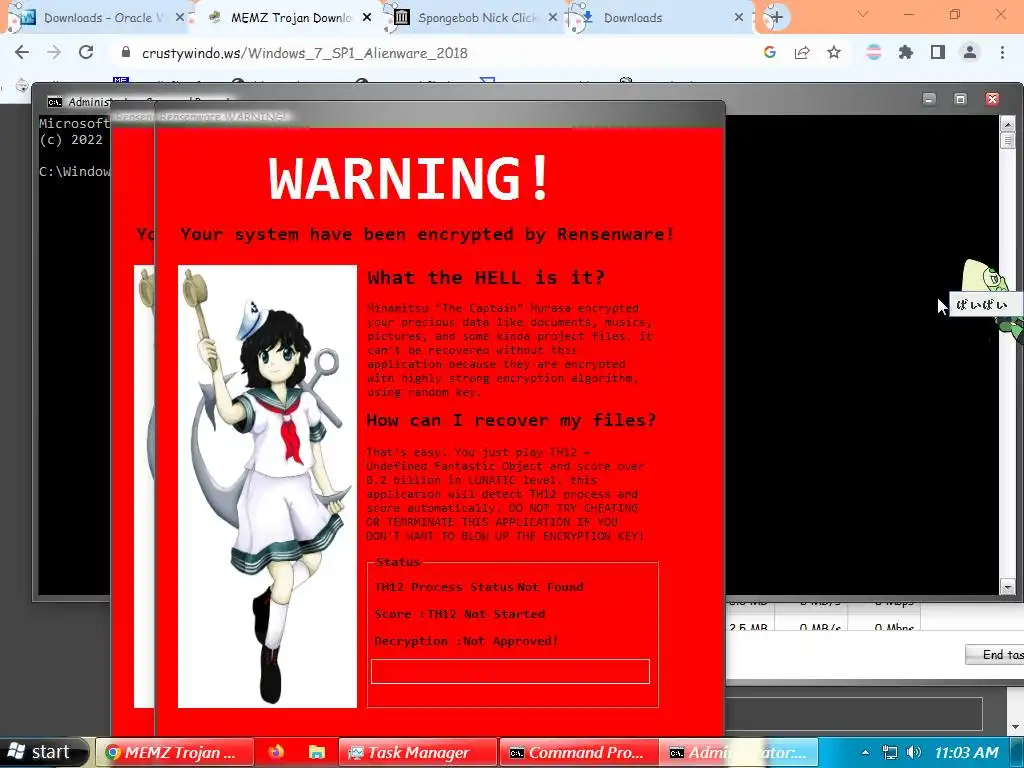Show hidden system tray icons

point(865,753)
